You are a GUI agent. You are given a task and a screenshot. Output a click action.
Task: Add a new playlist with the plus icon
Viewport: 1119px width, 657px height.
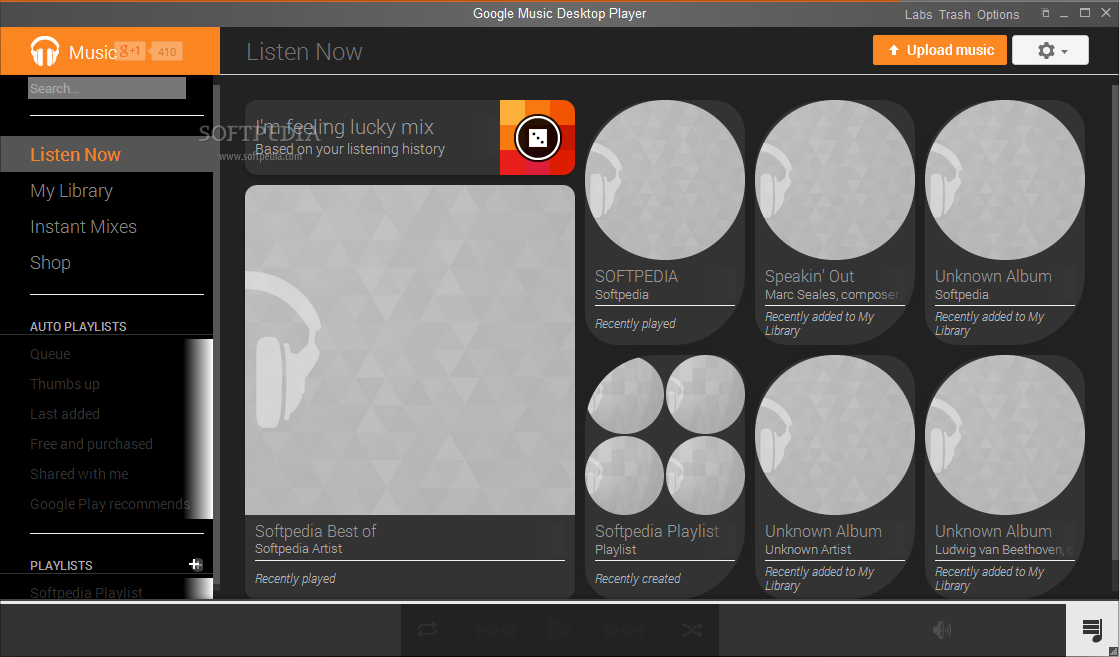click(195, 564)
